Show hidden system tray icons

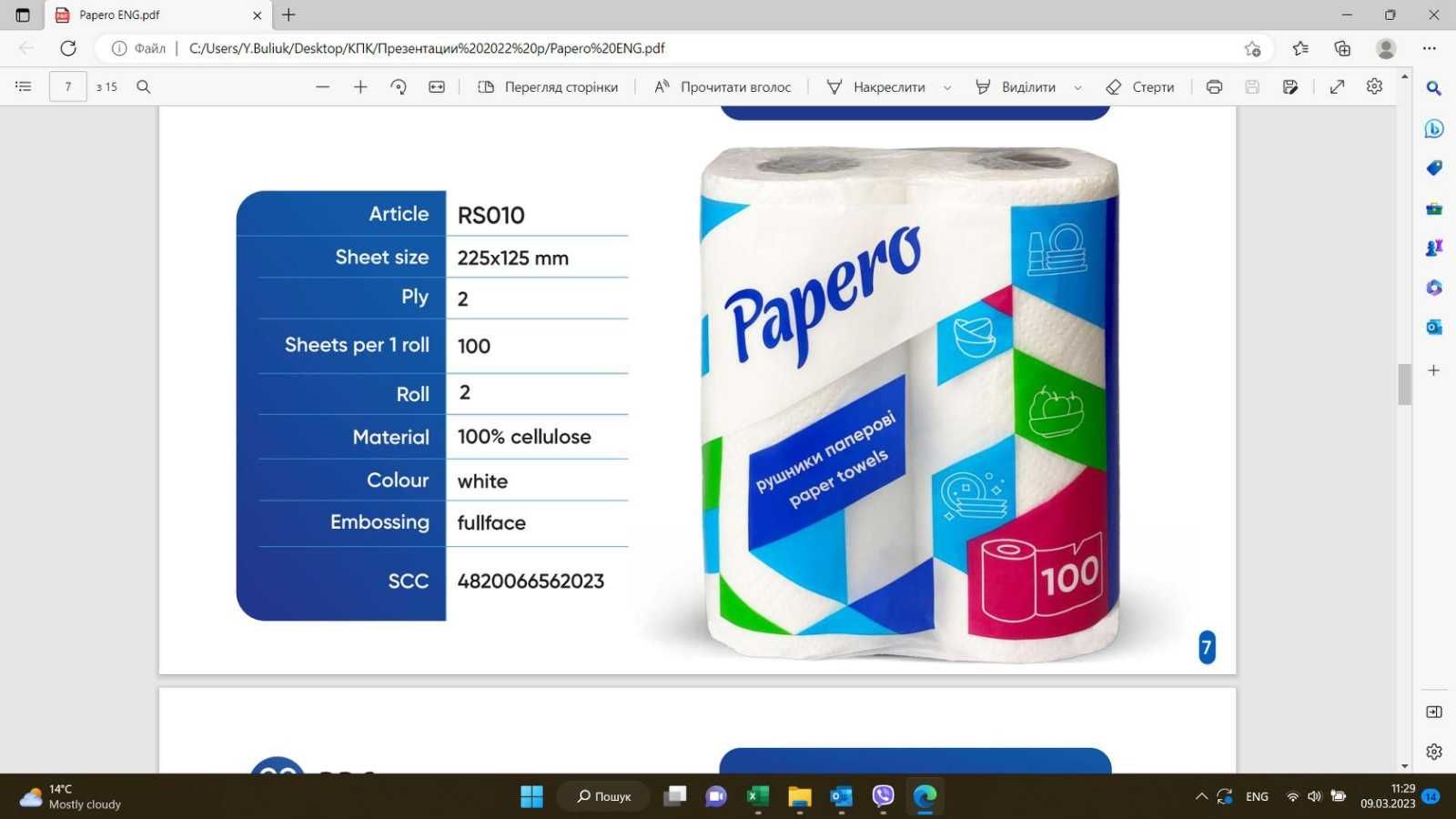pyautogui.click(x=1201, y=796)
